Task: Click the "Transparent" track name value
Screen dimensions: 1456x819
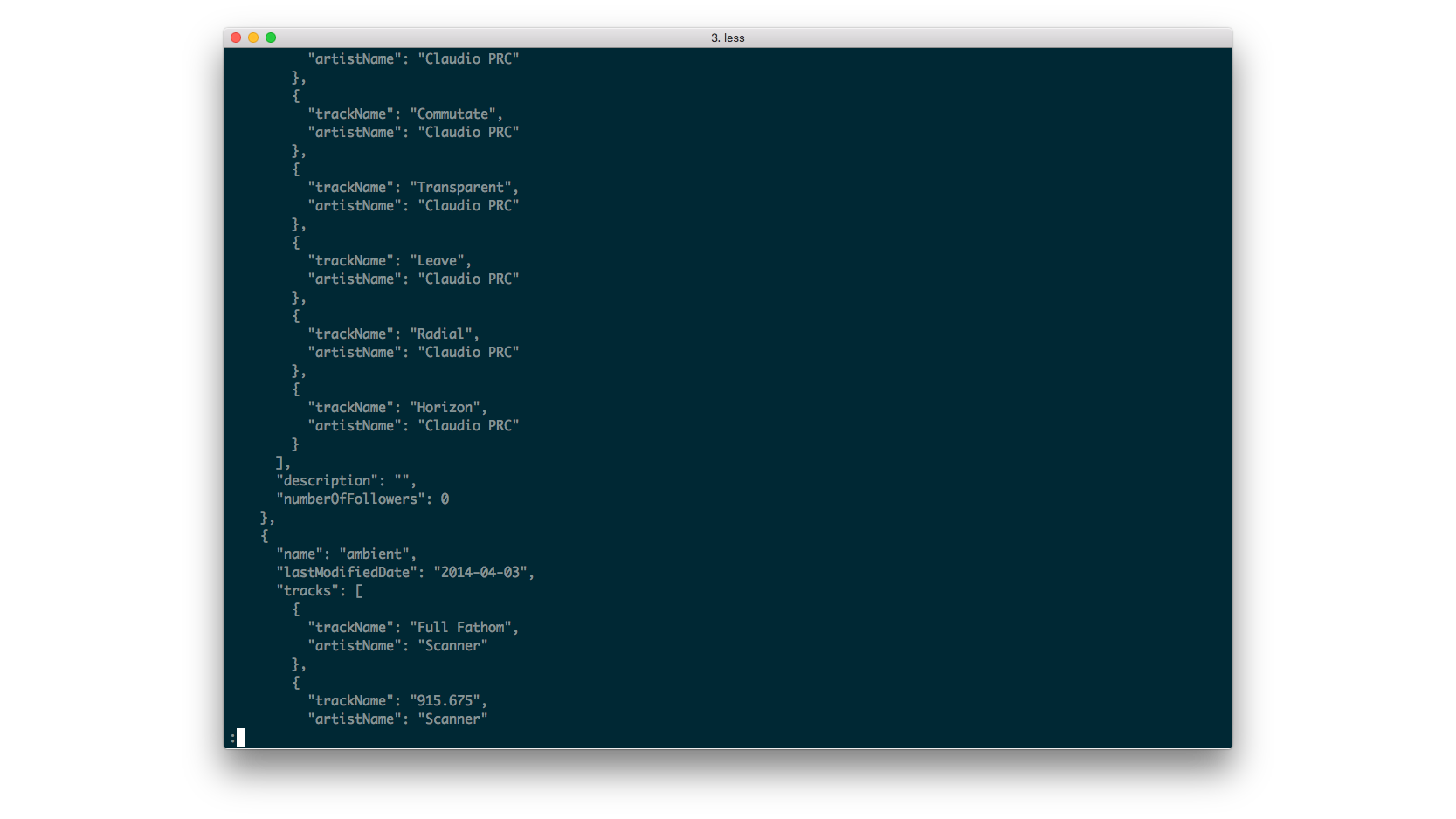Action: 460,188
